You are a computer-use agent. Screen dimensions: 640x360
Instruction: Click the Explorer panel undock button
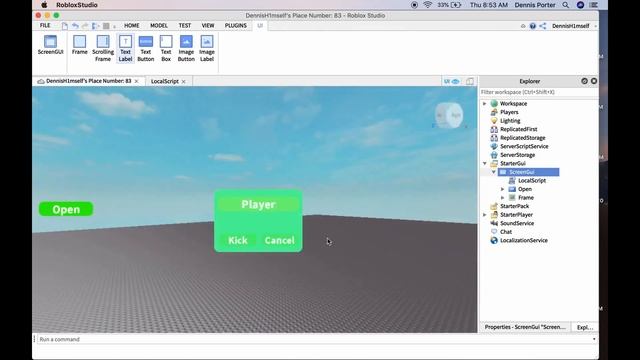584,81
